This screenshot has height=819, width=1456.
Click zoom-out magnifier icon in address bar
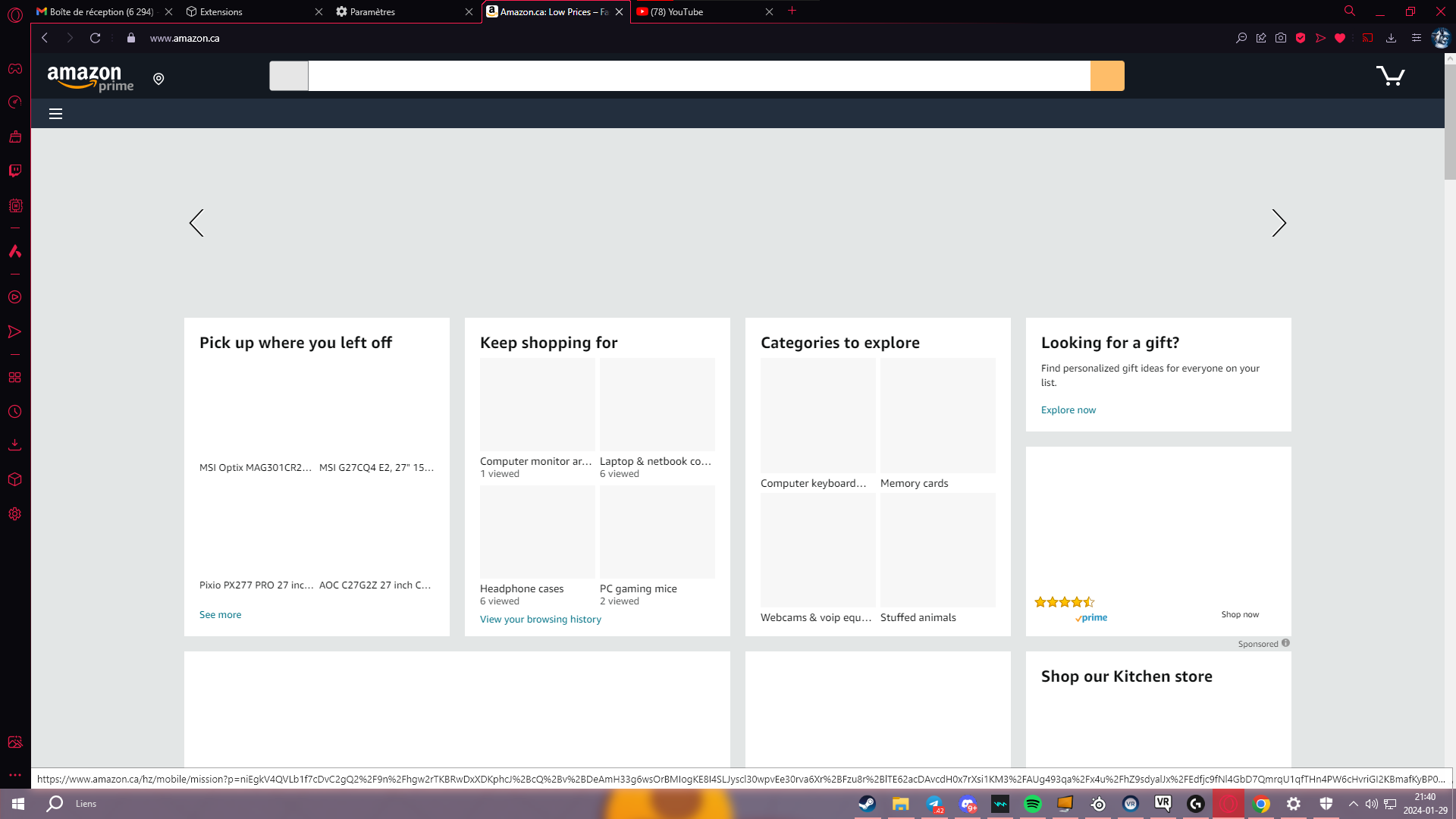pos(1241,38)
